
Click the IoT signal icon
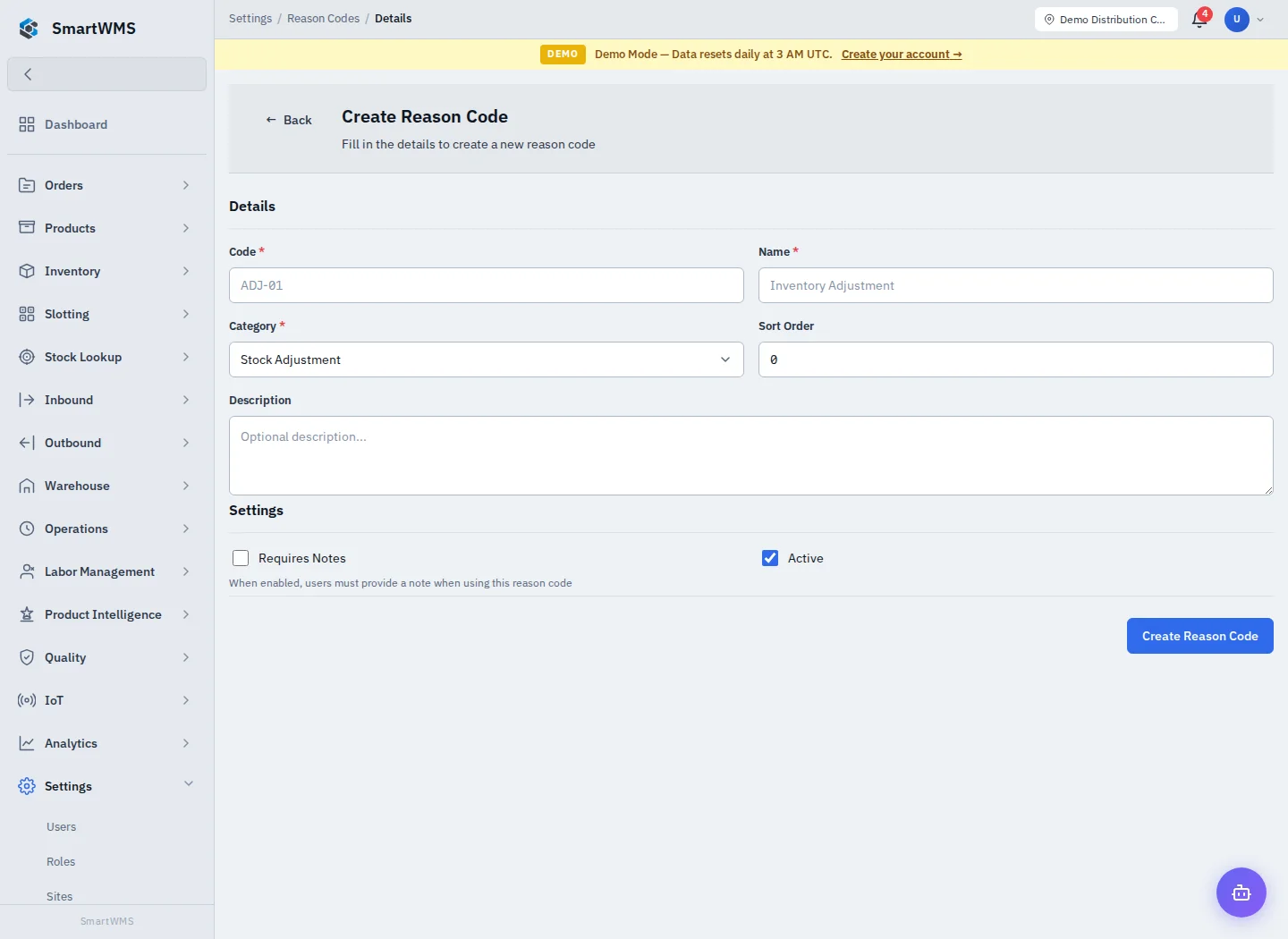[x=27, y=700]
